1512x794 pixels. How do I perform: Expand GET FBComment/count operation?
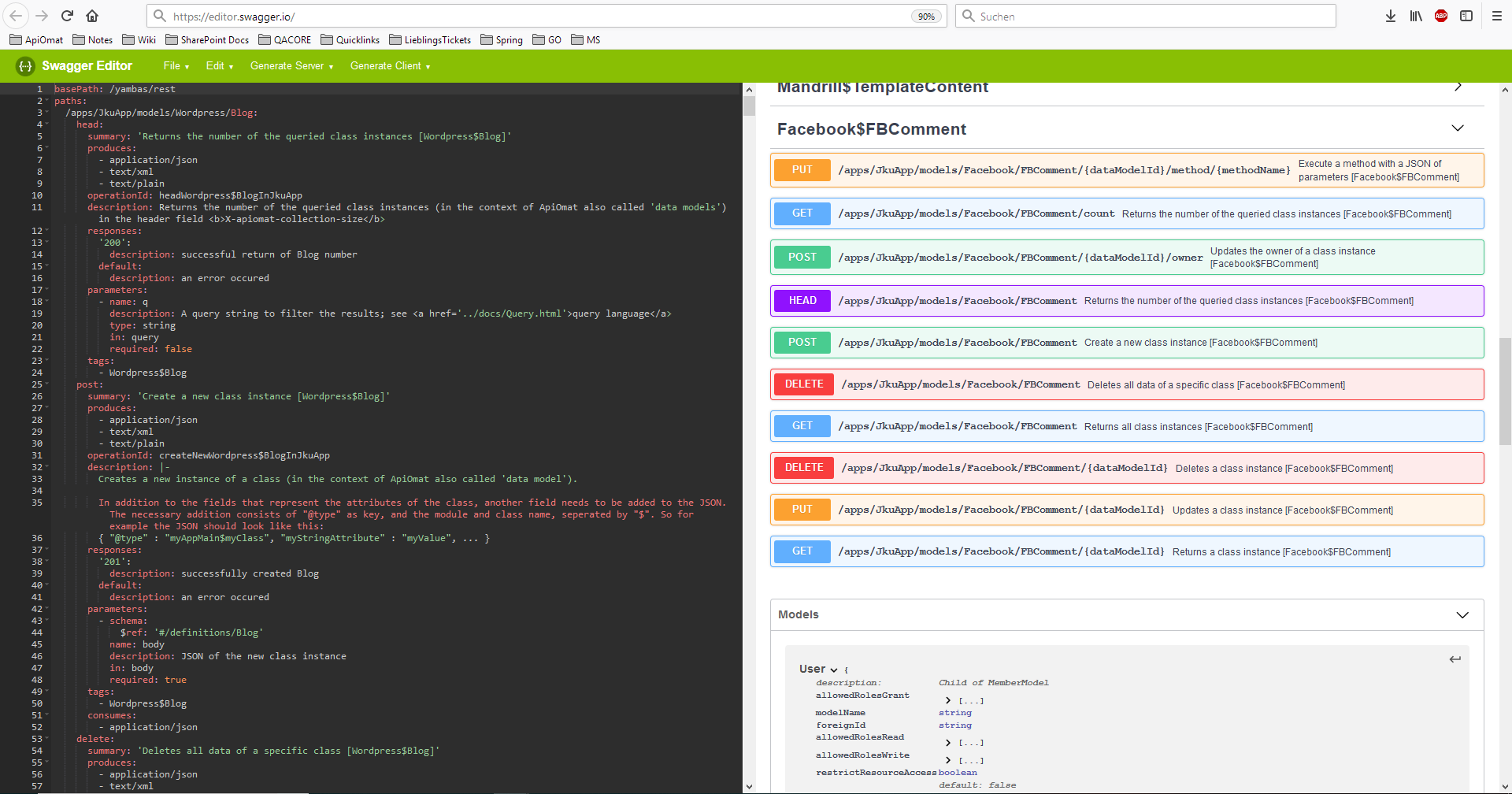(1127, 213)
